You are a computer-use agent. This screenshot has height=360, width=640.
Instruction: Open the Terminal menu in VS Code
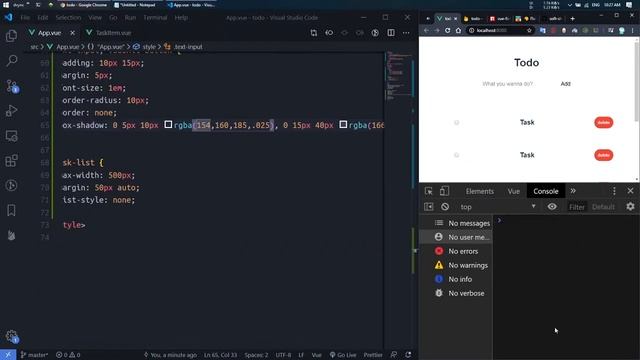coord(155,18)
